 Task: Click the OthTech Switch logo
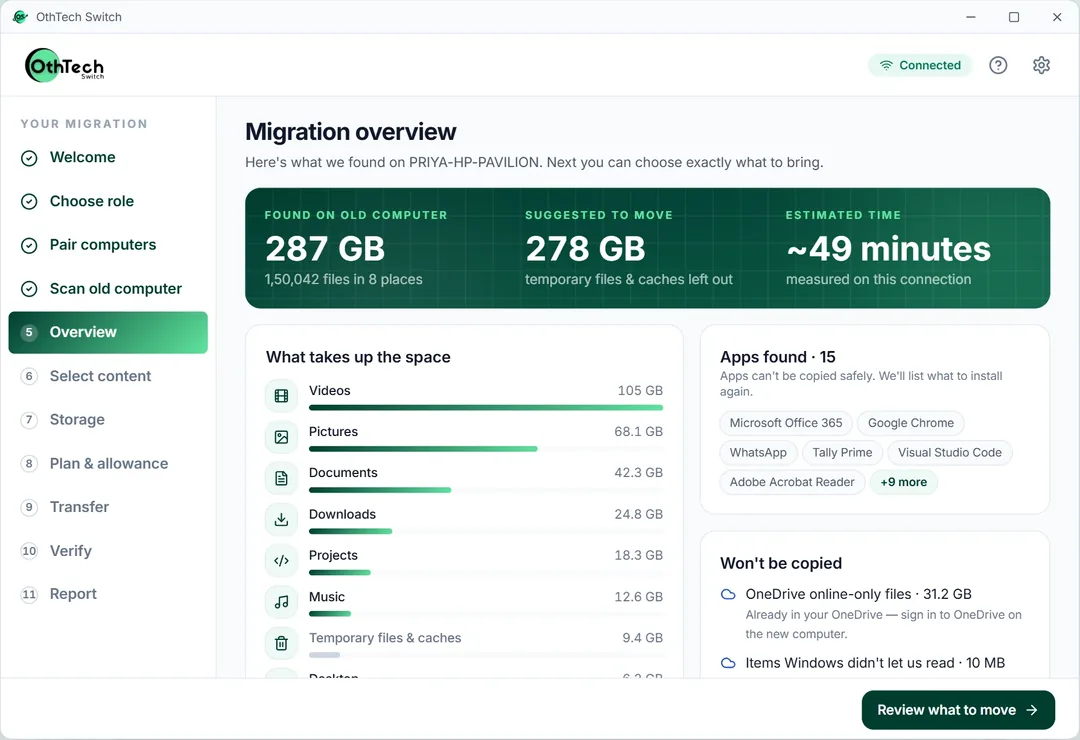[x=65, y=65]
